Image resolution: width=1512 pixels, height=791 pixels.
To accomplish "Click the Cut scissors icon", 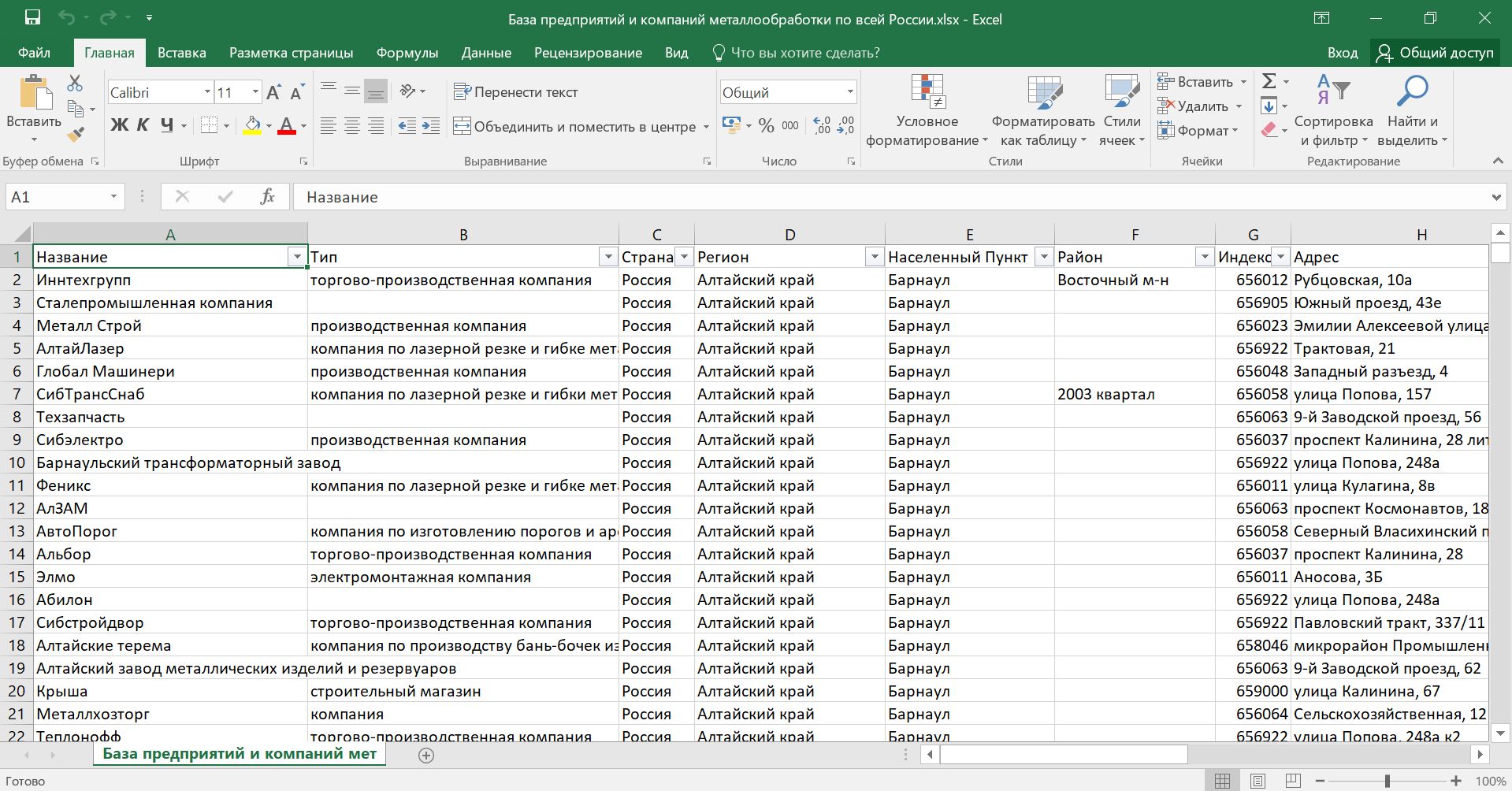I will click(x=75, y=83).
